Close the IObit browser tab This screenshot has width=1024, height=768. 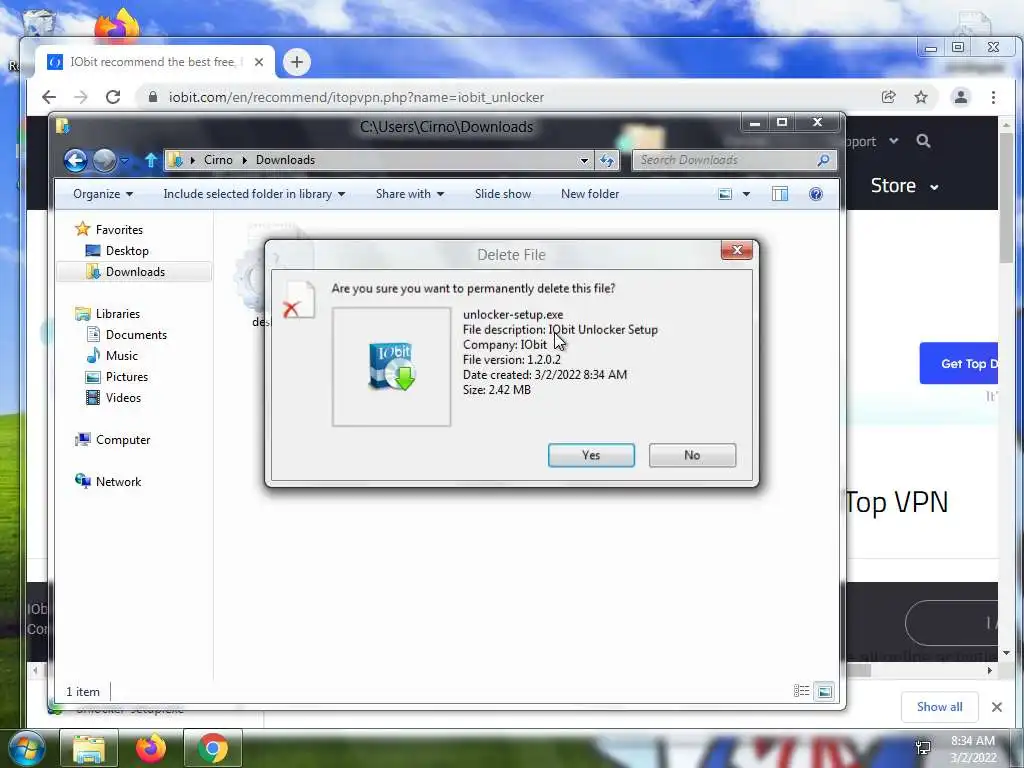click(x=259, y=62)
